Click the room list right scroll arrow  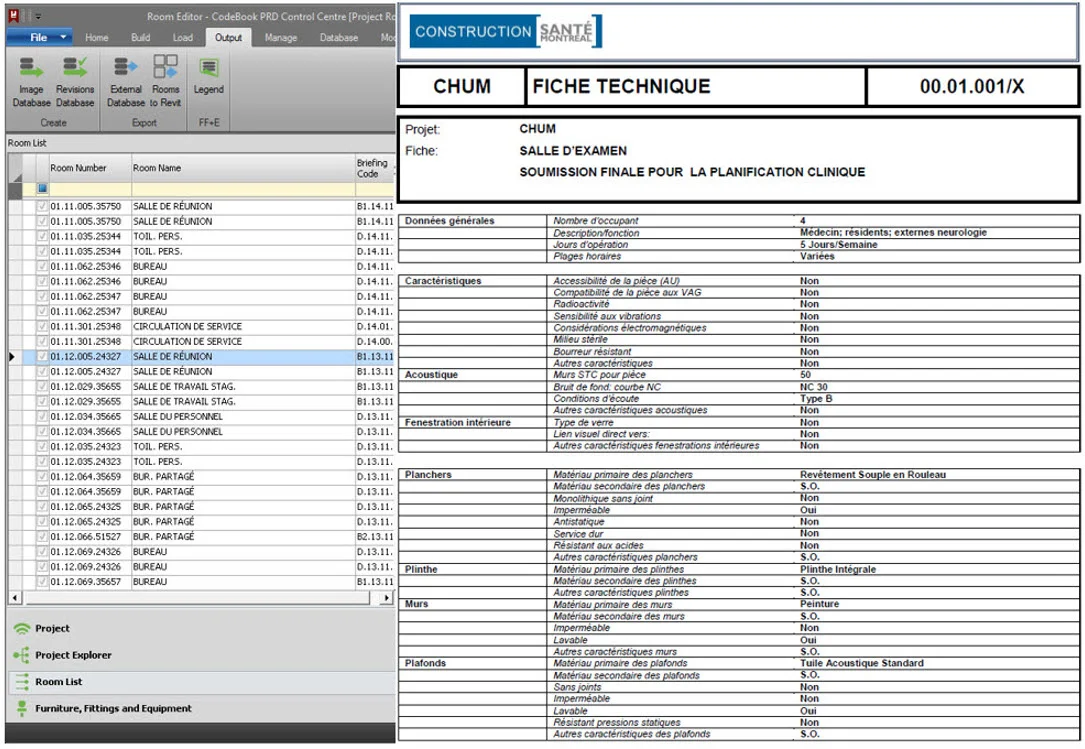pyautogui.click(x=387, y=597)
